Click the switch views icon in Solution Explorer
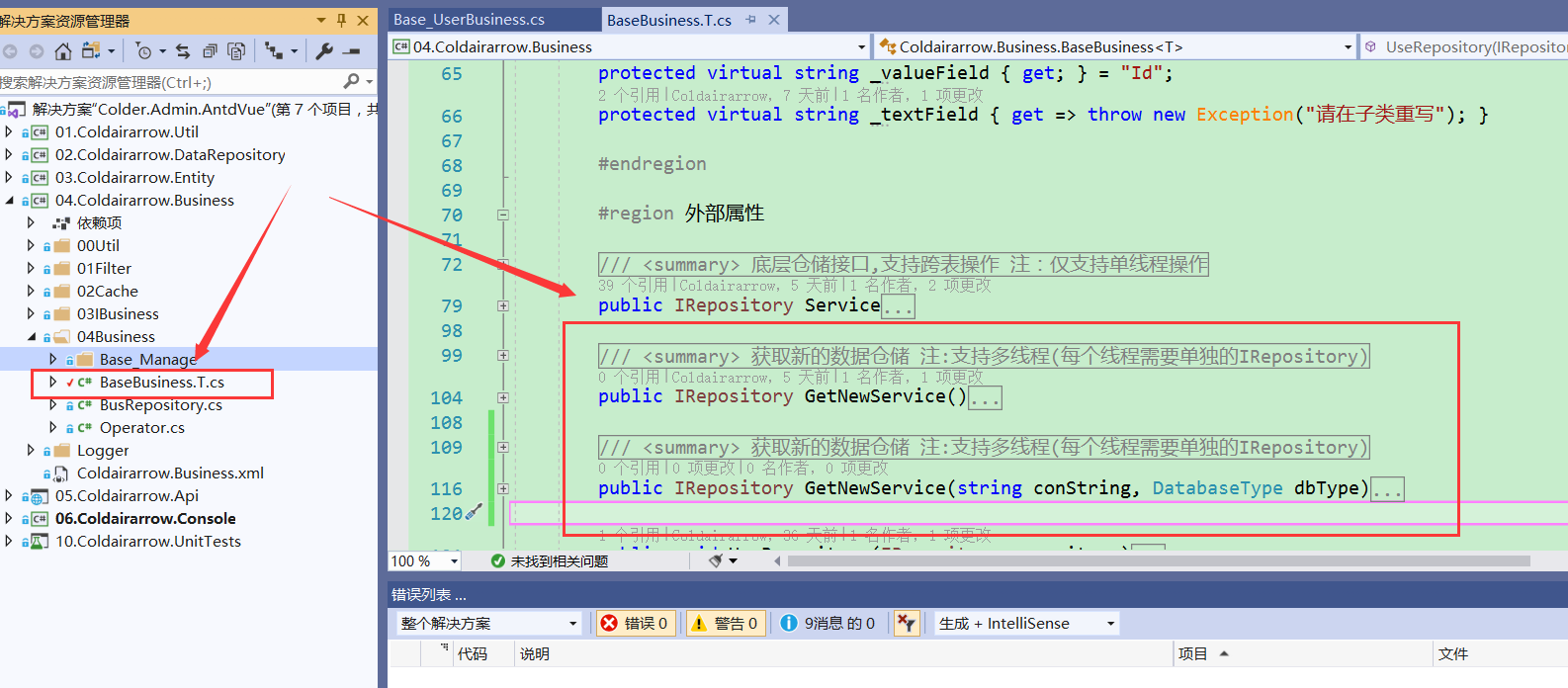 click(x=92, y=51)
